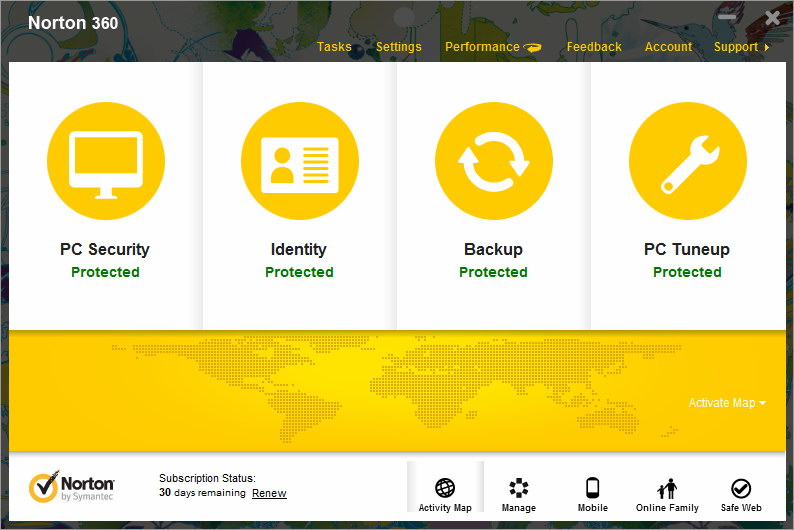Image resolution: width=794 pixels, height=530 pixels.
Task: Click the Norton 360 title text
Action: (x=73, y=23)
